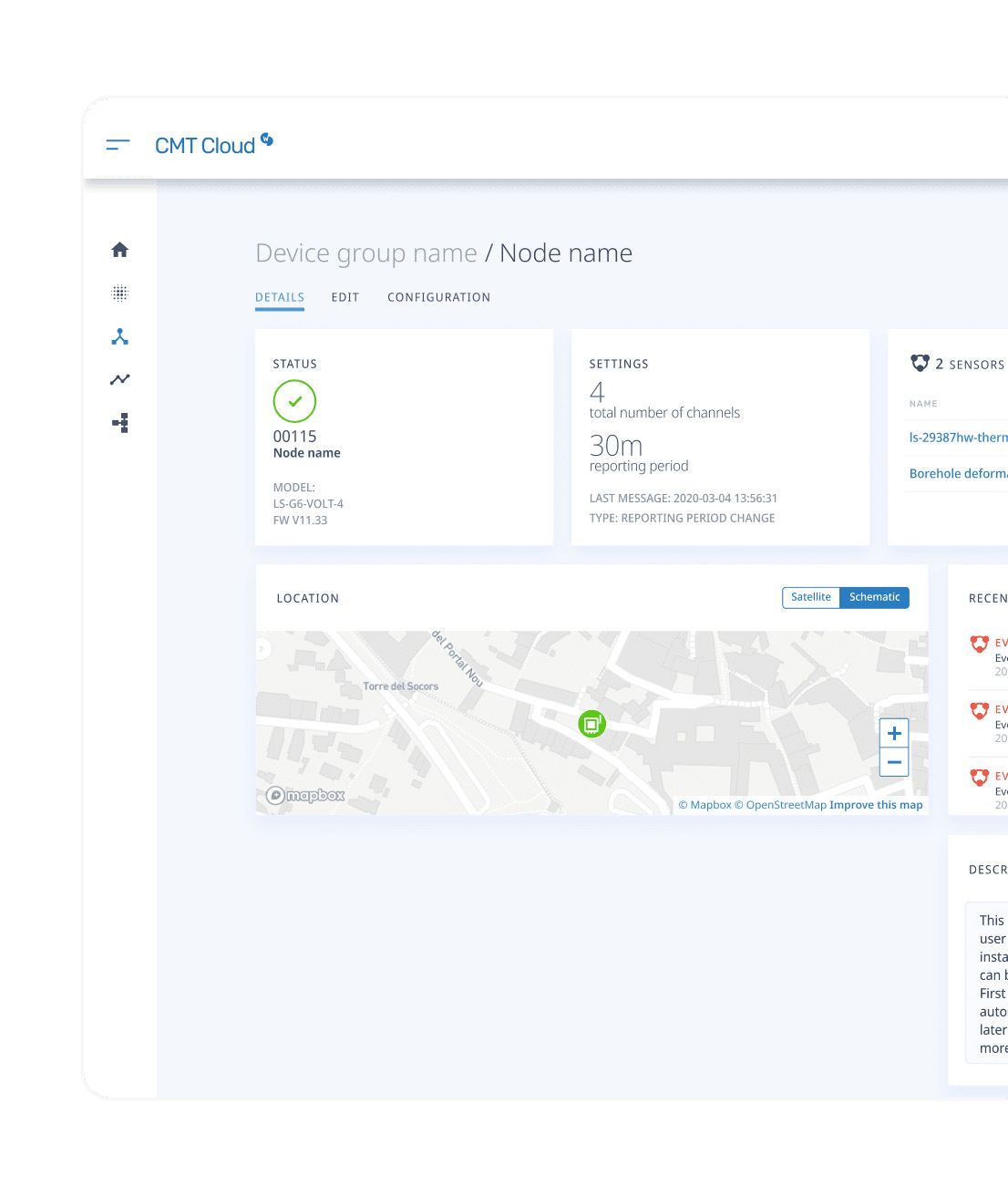
Task: Switch to the Configuration tab
Action: pyautogui.click(x=438, y=297)
